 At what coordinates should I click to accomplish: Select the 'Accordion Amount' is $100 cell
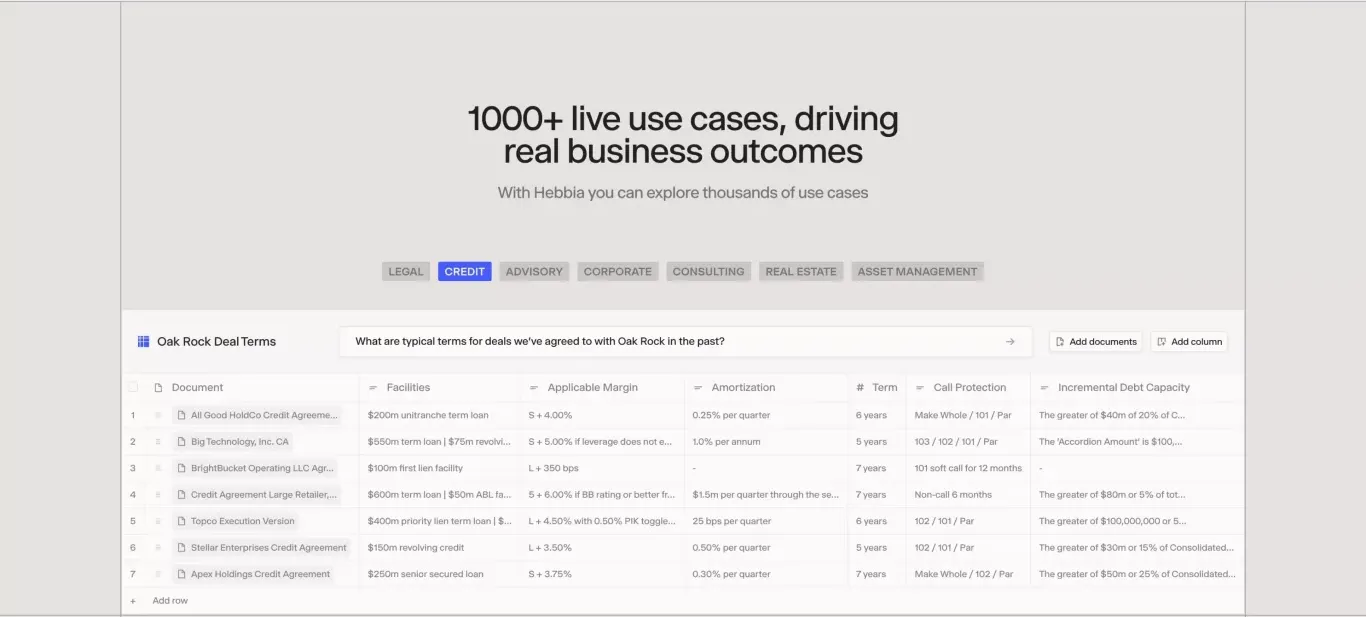click(1138, 442)
